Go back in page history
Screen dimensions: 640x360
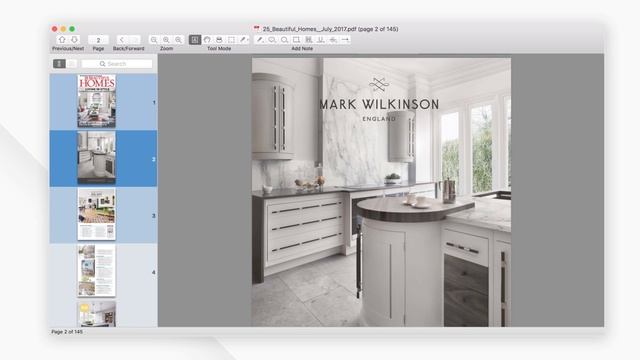tap(122, 40)
